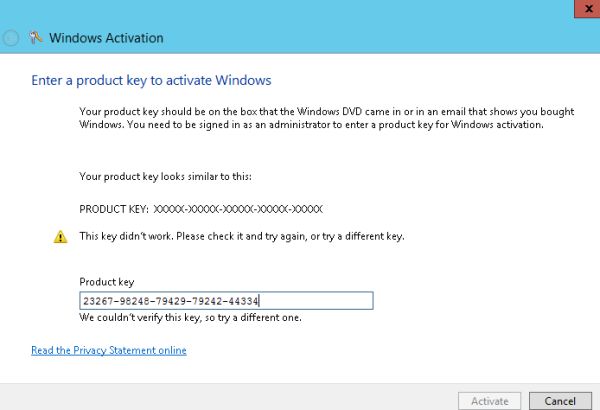Click the message This key didn't work
This screenshot has height=410, width=600.
(x=242, y=236)
